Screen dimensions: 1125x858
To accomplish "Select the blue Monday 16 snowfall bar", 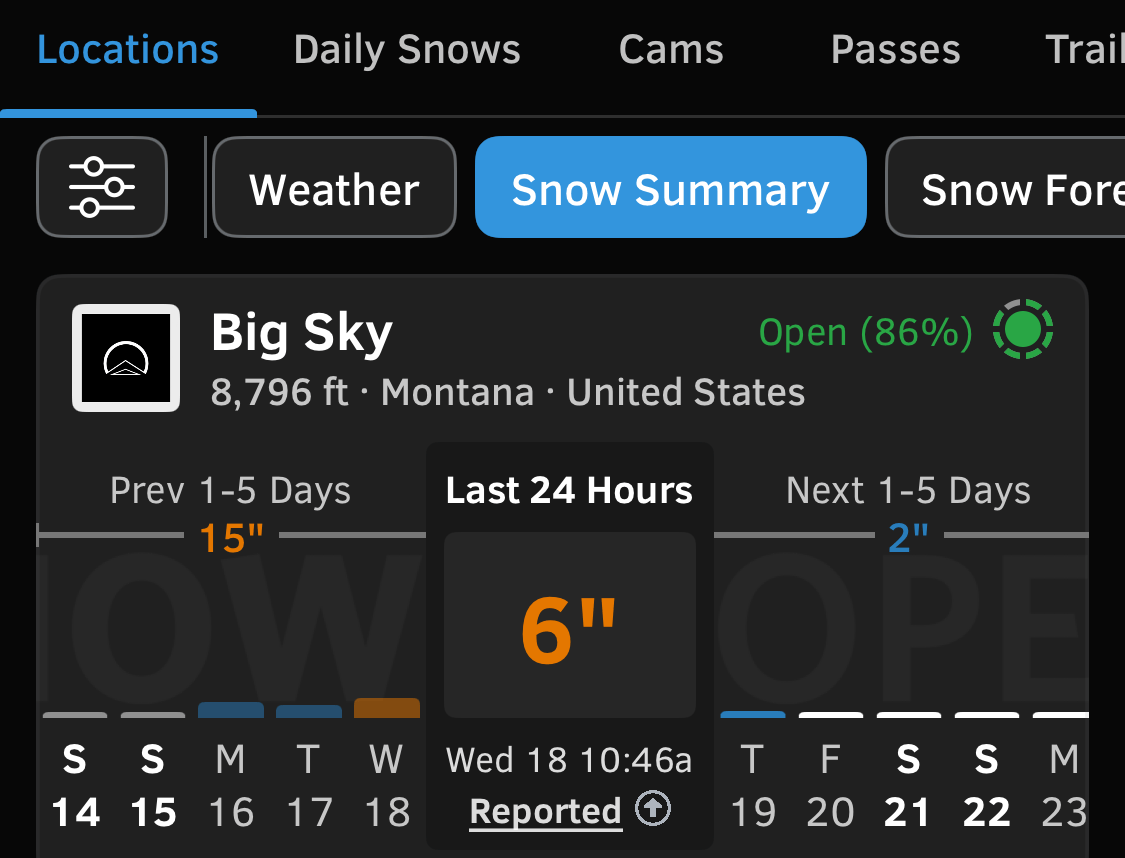I will (x=231, y=710).
